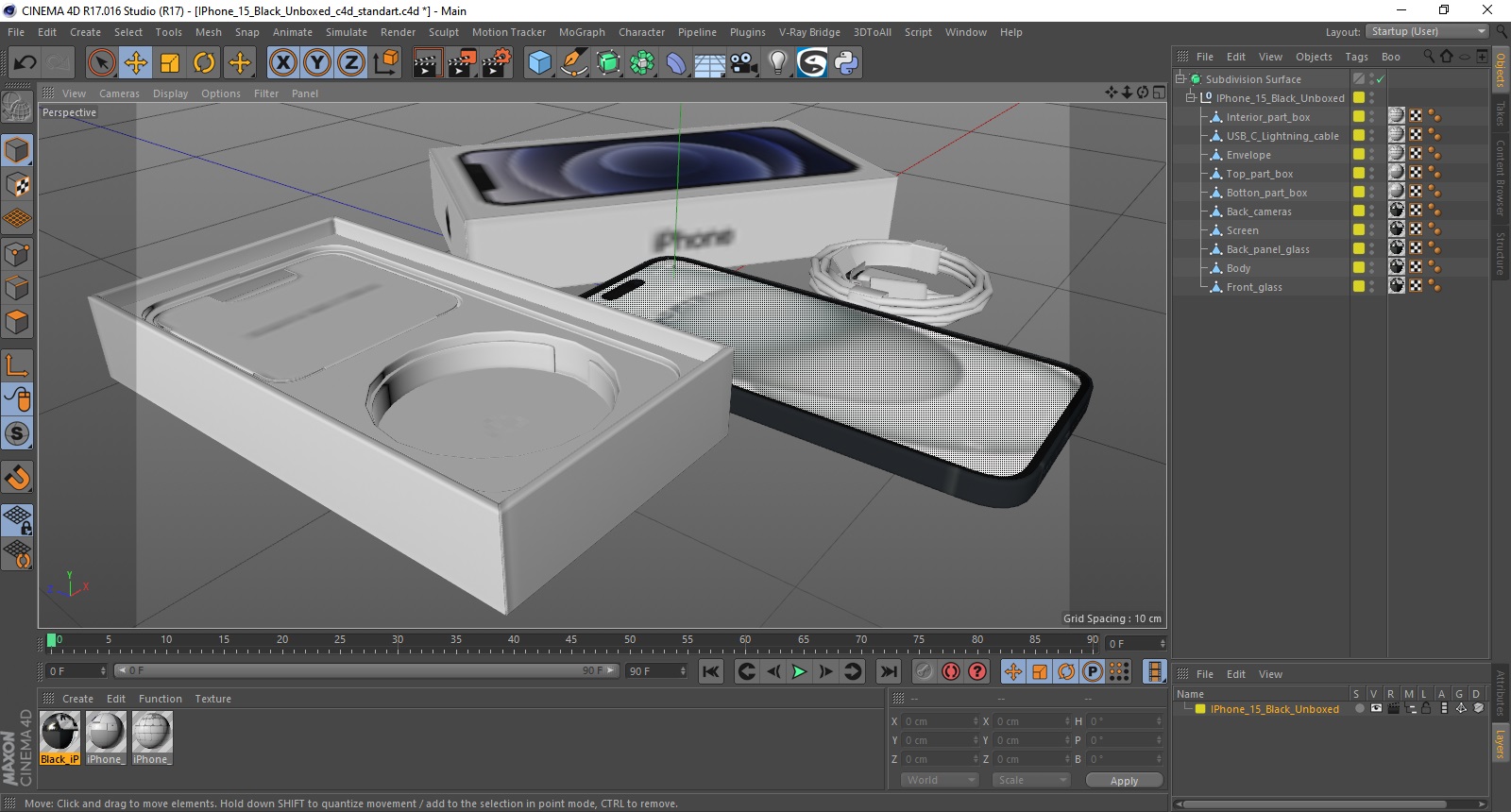Add a Cube primitive object
Image resolution: width=1511 pixels, height=812 pixels.
coord(539,63)
